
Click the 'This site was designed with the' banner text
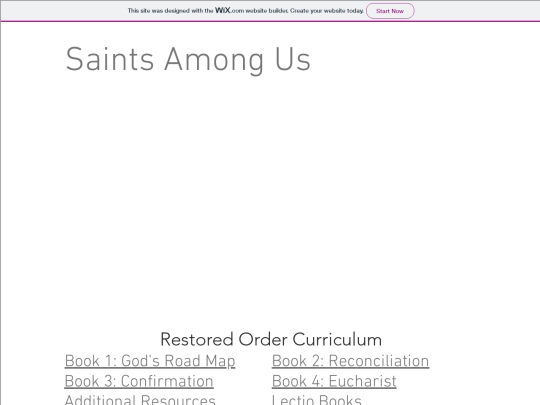pyautogui.click(x=170, y=11)
